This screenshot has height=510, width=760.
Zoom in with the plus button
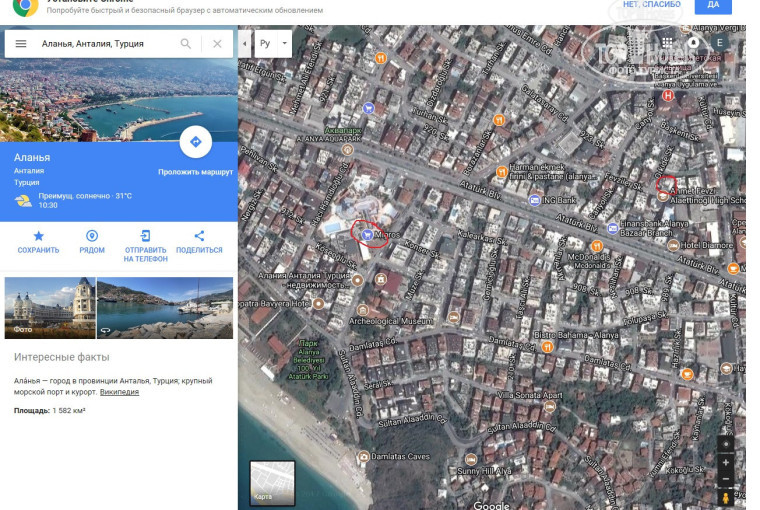[x=725, y=463]
